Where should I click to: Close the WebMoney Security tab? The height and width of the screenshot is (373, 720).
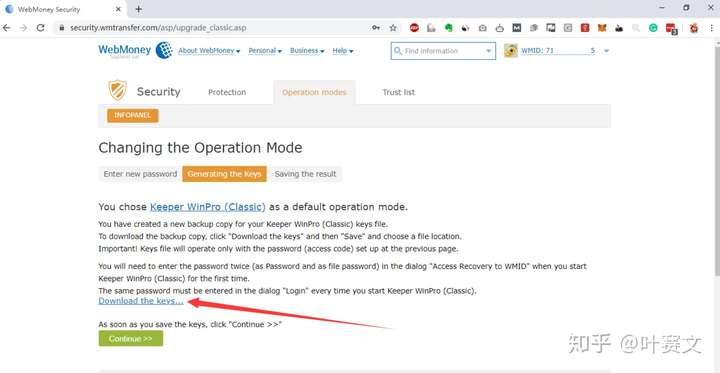[x=118, y=9]
